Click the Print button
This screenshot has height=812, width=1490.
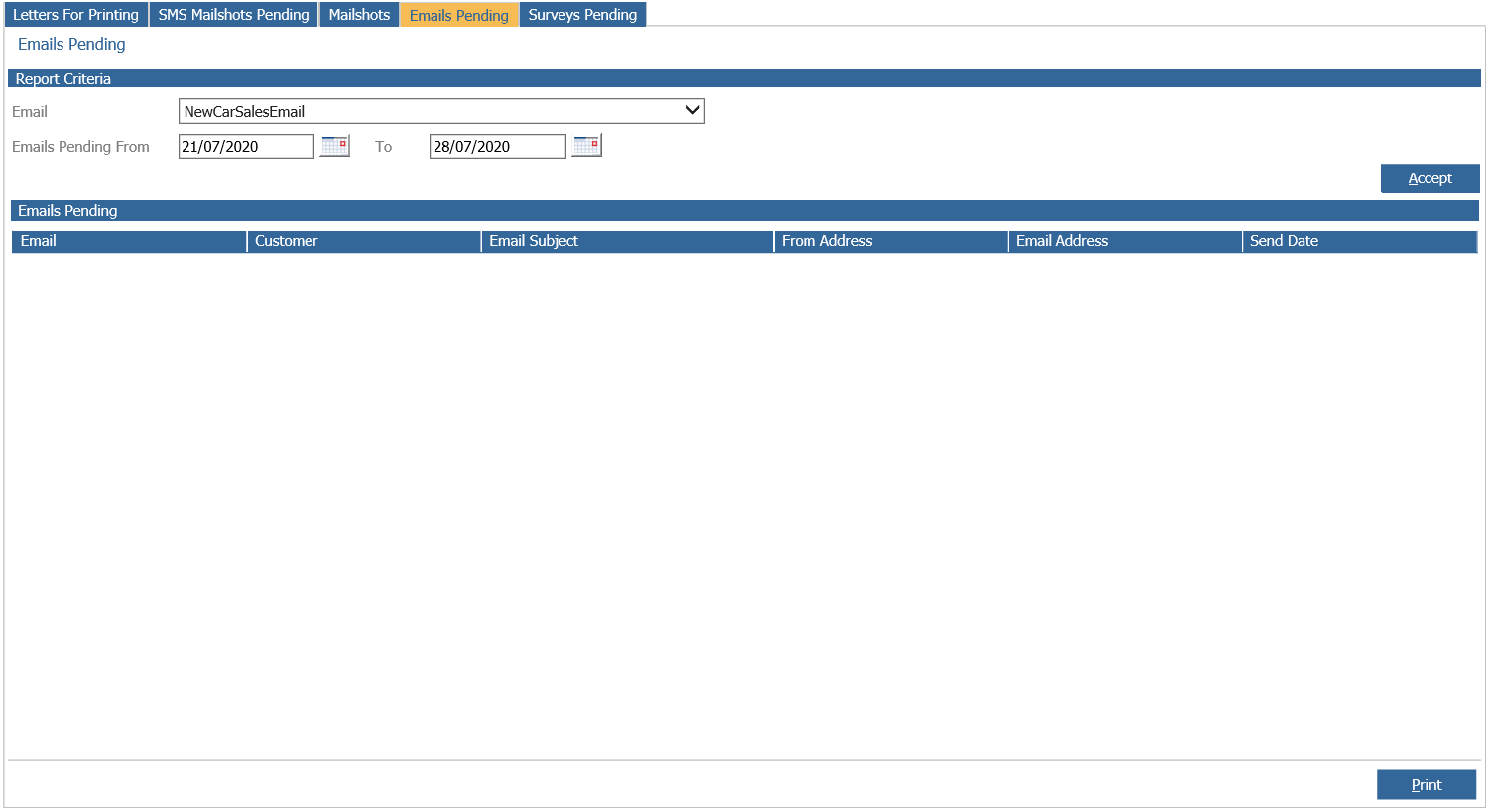click(1427, 785)
